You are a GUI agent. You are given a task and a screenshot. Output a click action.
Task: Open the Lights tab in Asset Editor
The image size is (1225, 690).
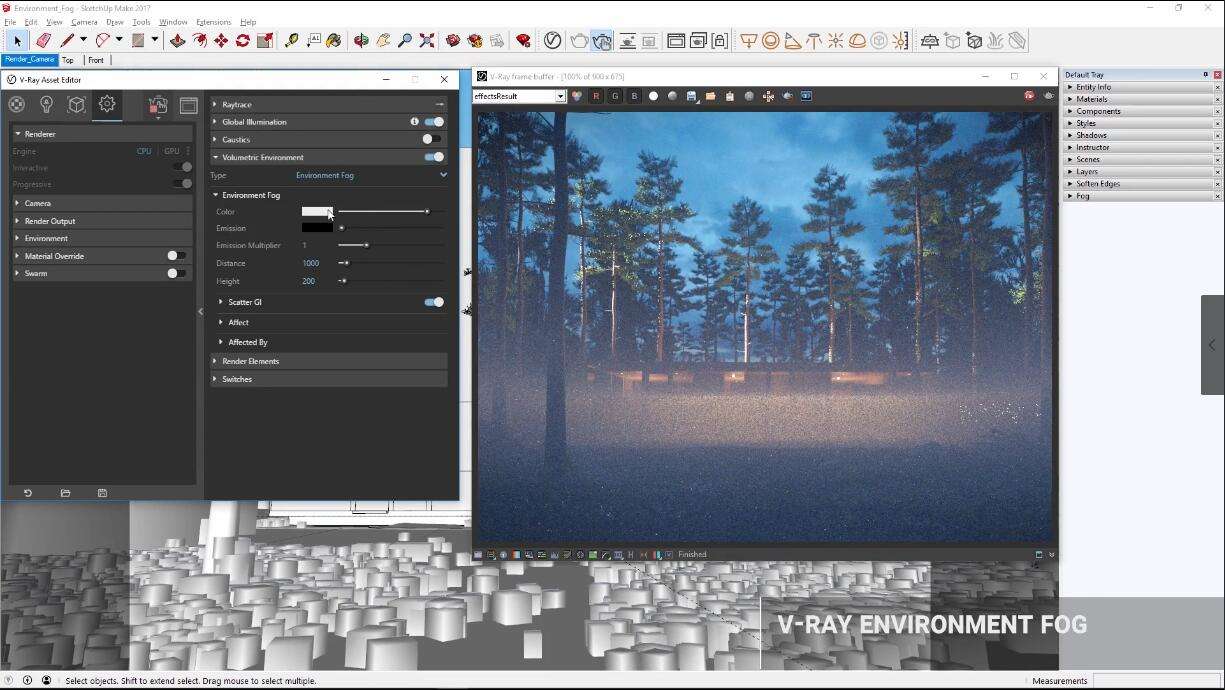click(46, 105)
